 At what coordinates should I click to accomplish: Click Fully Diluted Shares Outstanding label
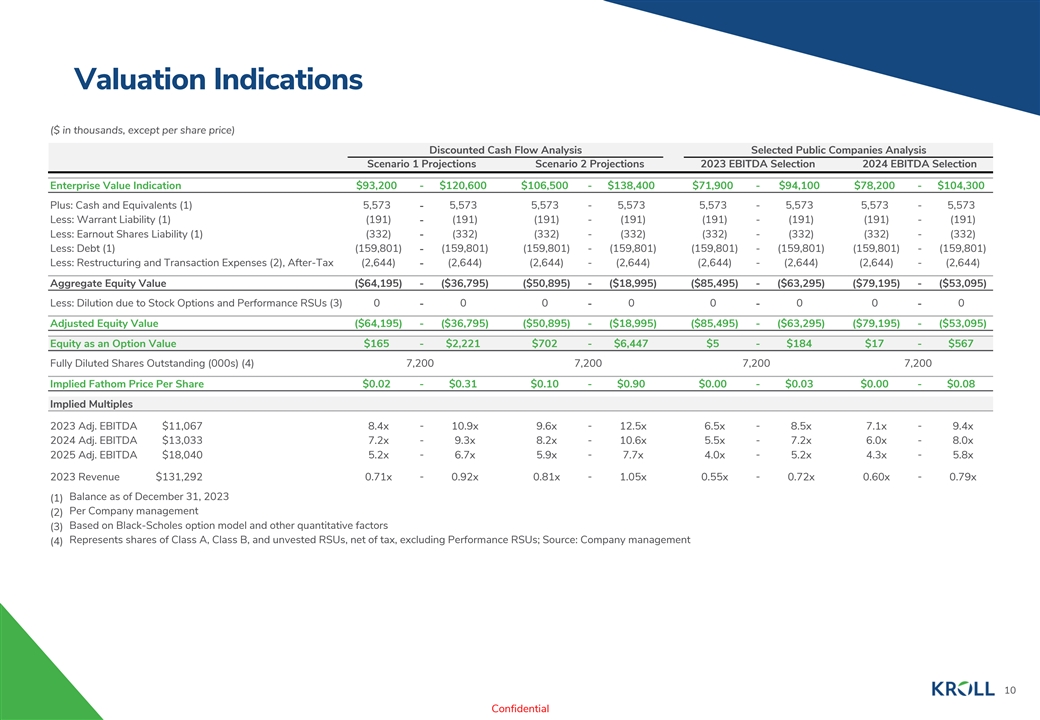click(152, 363)
